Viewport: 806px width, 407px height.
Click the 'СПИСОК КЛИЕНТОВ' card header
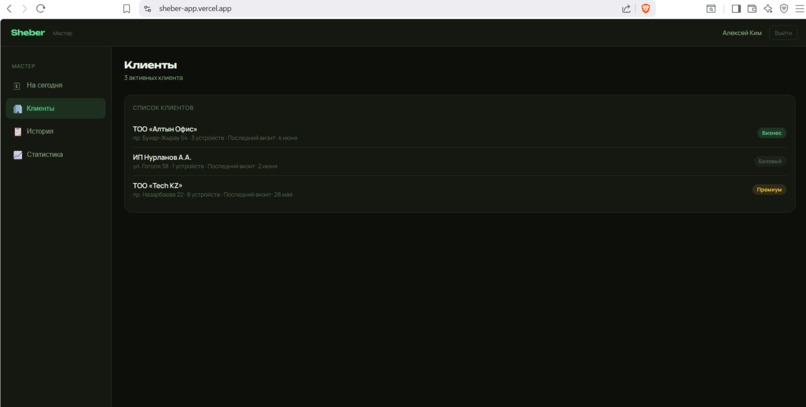(x=163, y=108)
